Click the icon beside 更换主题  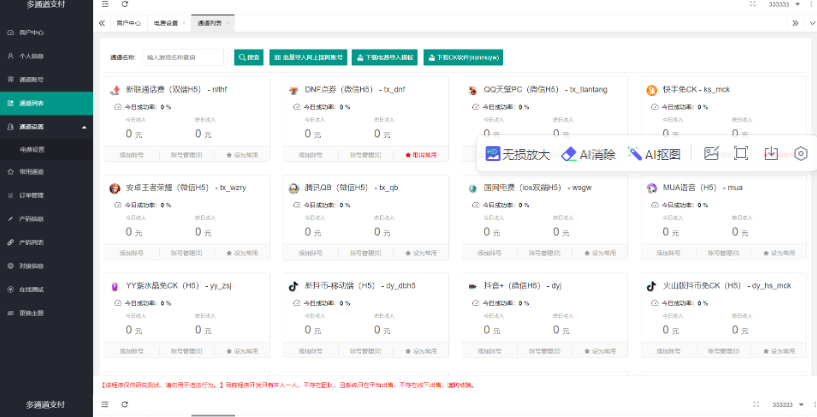(x=10, y=313)
